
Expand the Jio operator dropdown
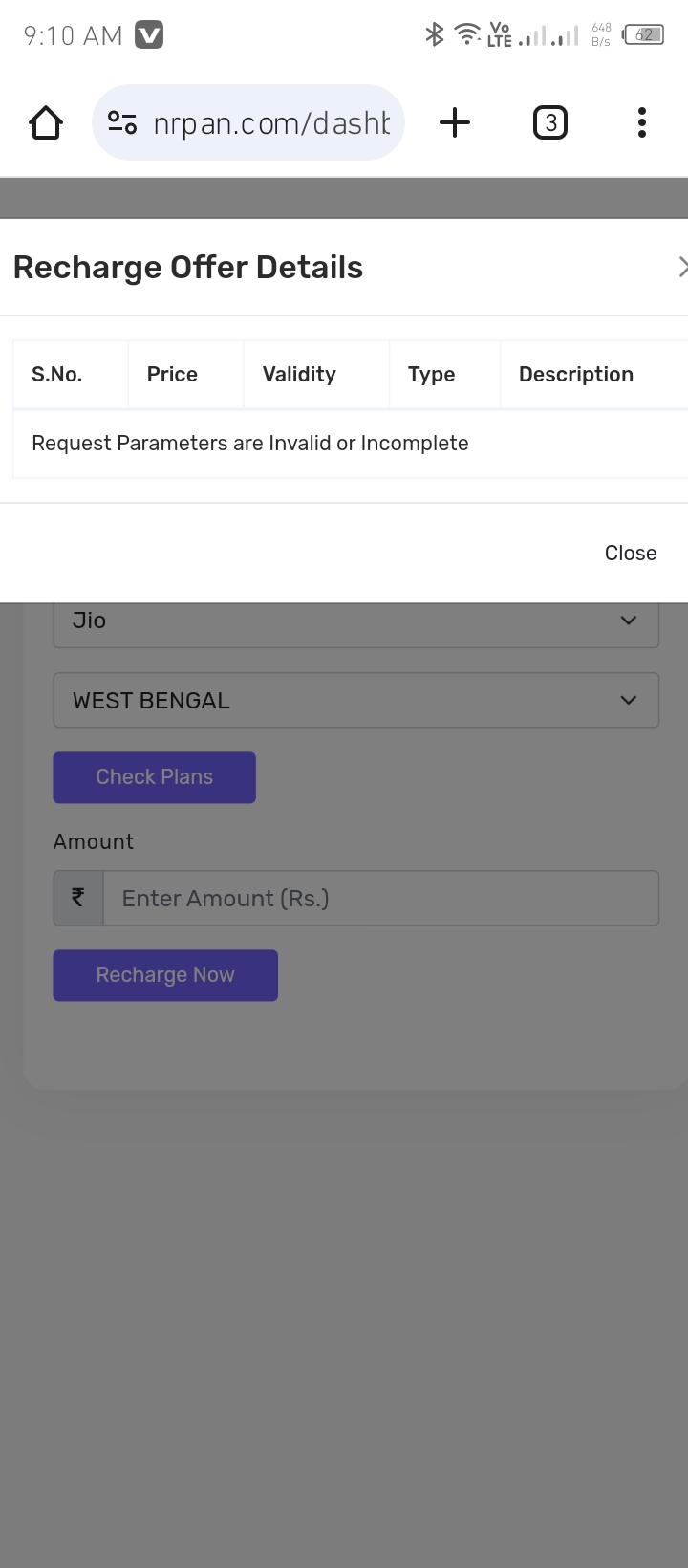tap(355, 621)
